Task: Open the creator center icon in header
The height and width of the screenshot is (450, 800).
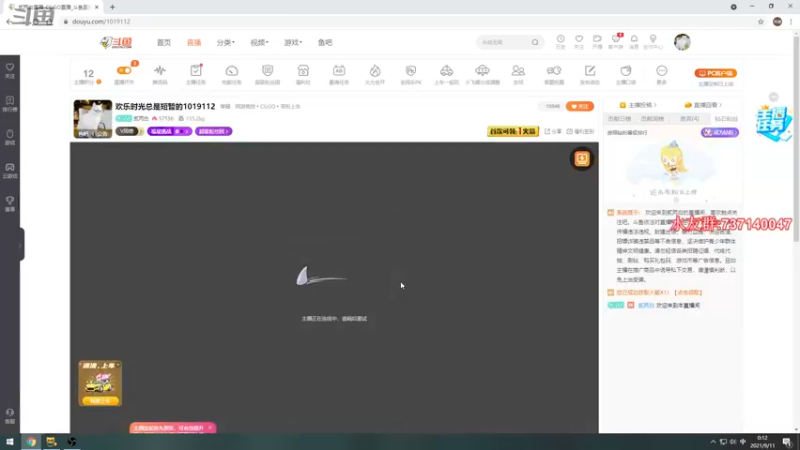Action: tap(653, 42)
